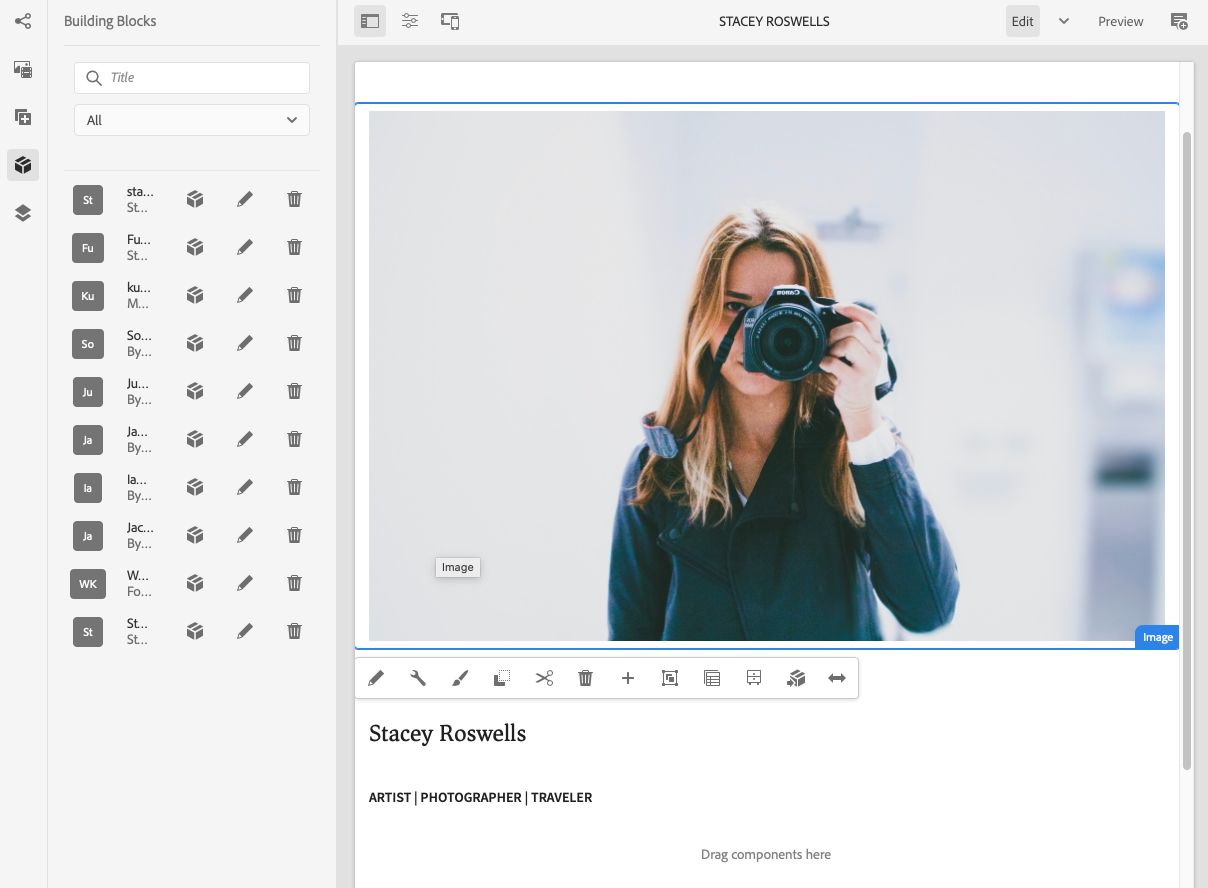Click the paintbrush Styles icon in component toolbar
Viewport: 1208px width, 888px height.
click(460, 678)
